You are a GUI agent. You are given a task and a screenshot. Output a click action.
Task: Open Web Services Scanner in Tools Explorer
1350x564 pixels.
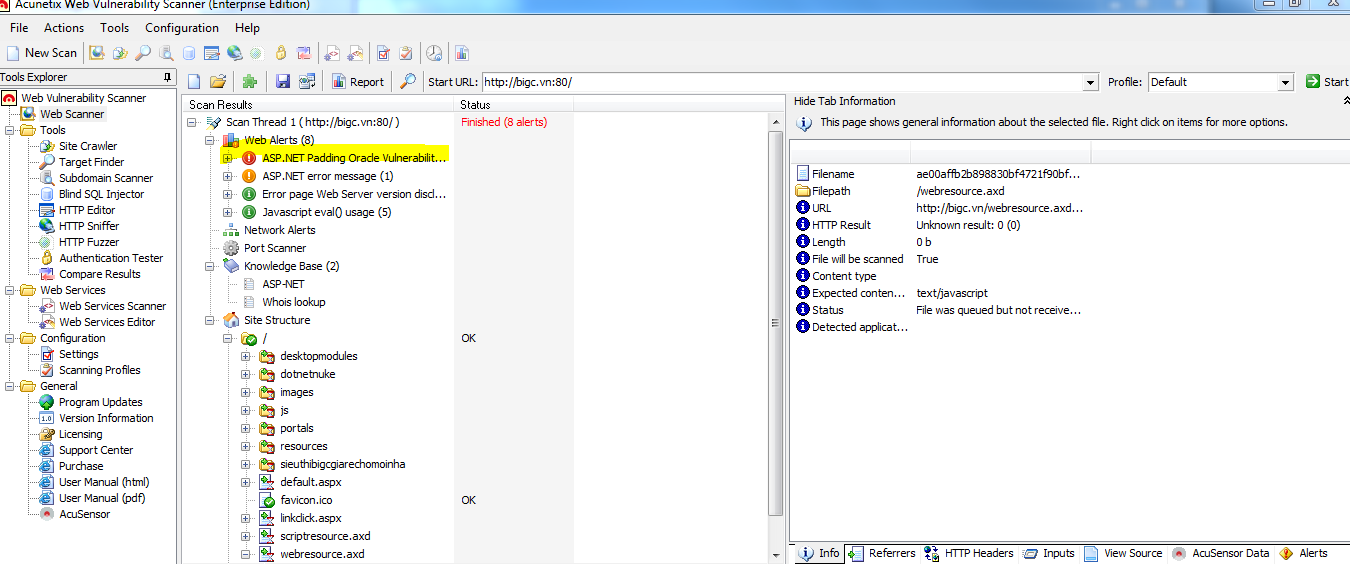112,306
